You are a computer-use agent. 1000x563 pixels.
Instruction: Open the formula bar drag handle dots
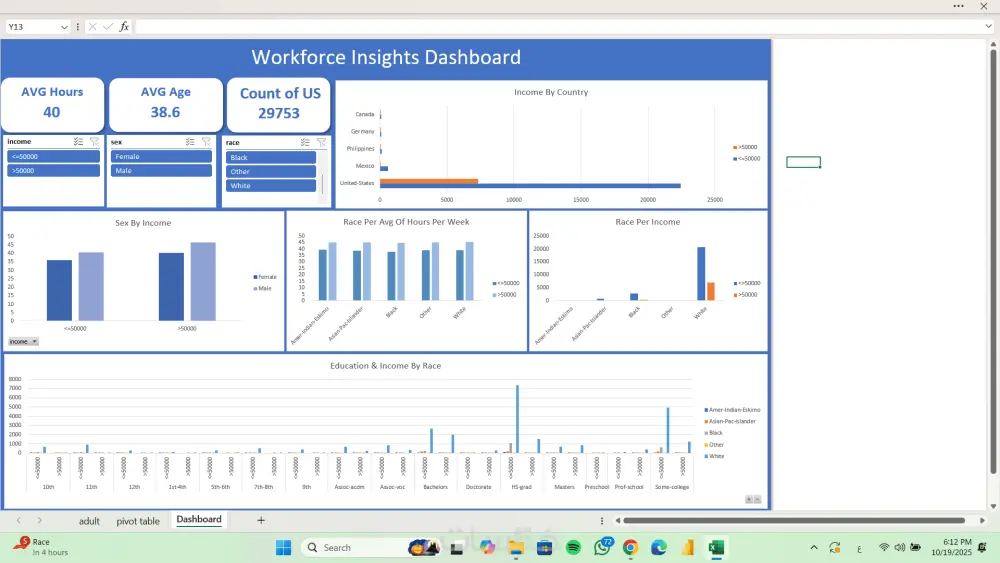78,27
